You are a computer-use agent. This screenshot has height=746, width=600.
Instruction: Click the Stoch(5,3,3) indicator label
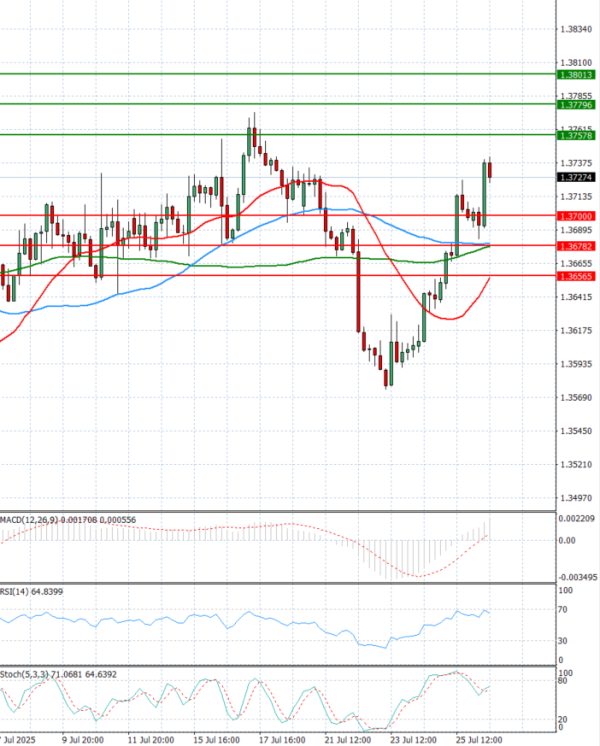58,674
